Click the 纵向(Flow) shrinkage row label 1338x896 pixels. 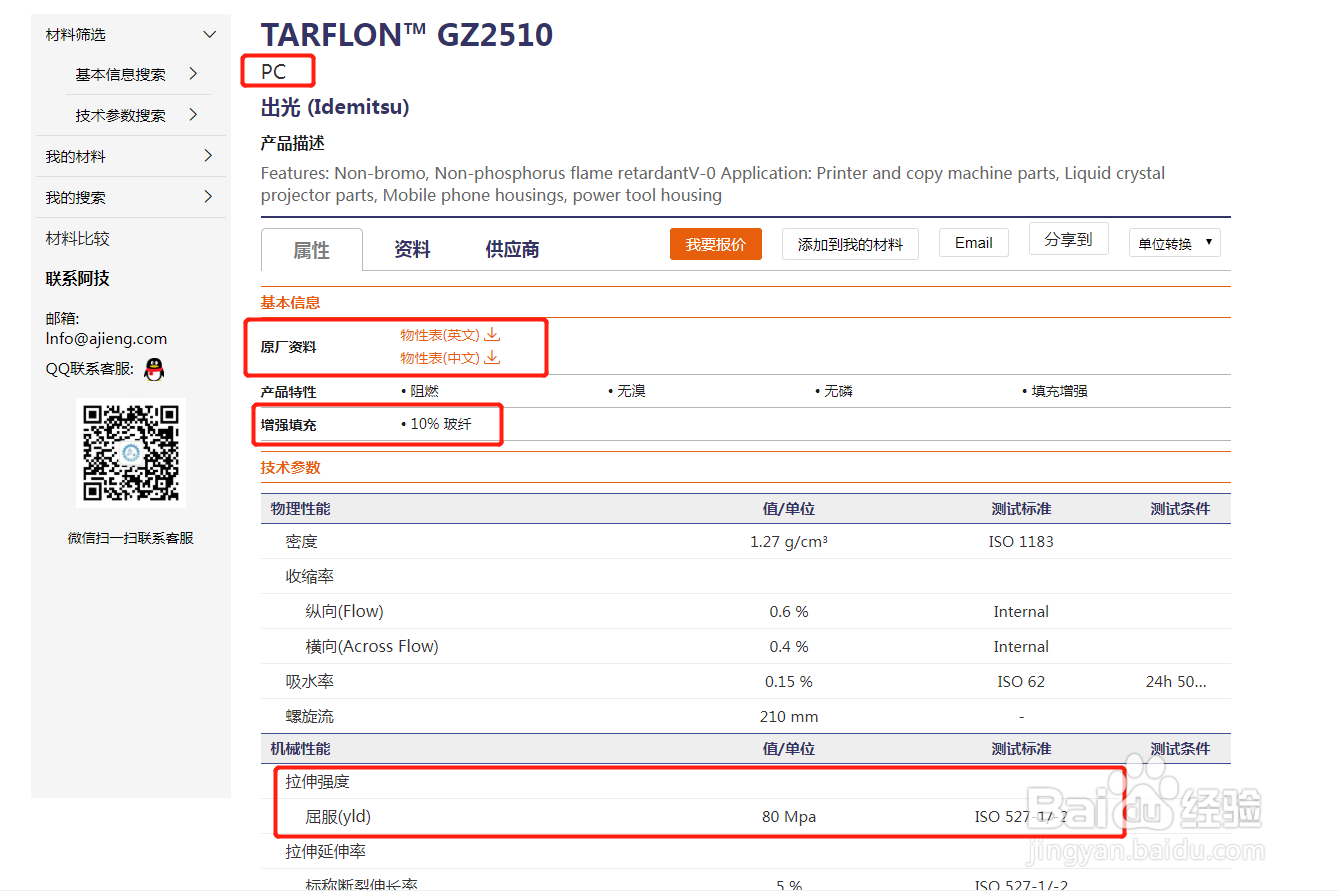click(344, 611)
